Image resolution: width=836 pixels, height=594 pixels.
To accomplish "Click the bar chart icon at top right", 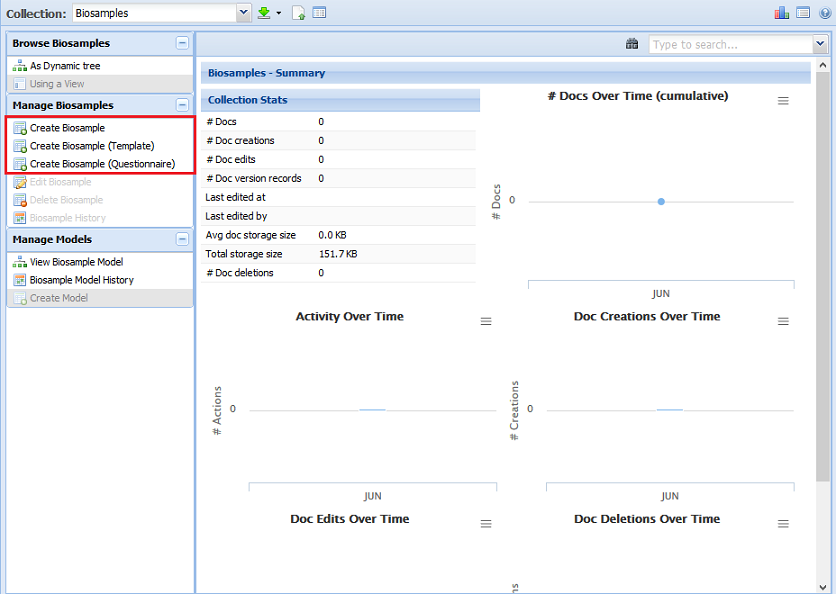I will pos(781,13).
